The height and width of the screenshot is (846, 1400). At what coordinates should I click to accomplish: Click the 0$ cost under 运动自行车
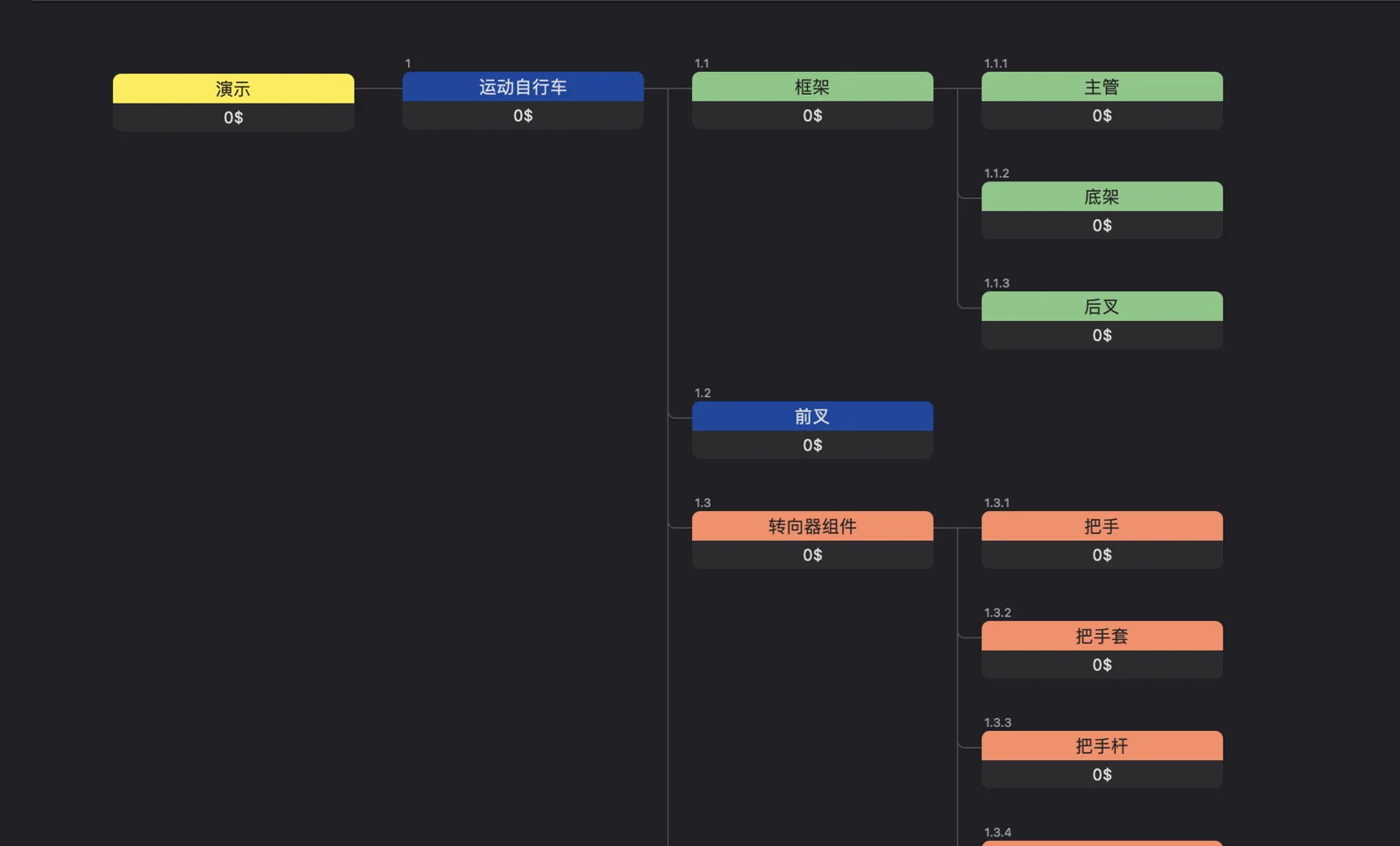pyautogui.click(x=523, y=116)
